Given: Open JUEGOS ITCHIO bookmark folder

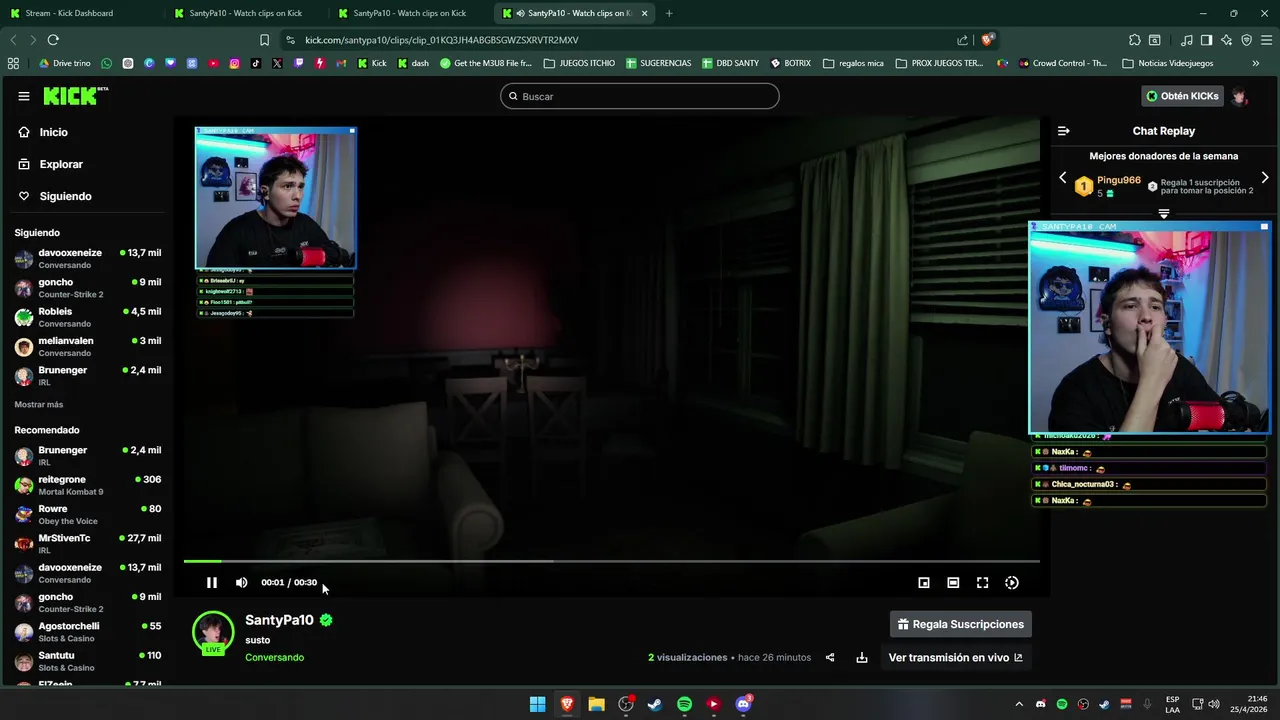Looking at the screenshot, I should click(x=579, y=63).
